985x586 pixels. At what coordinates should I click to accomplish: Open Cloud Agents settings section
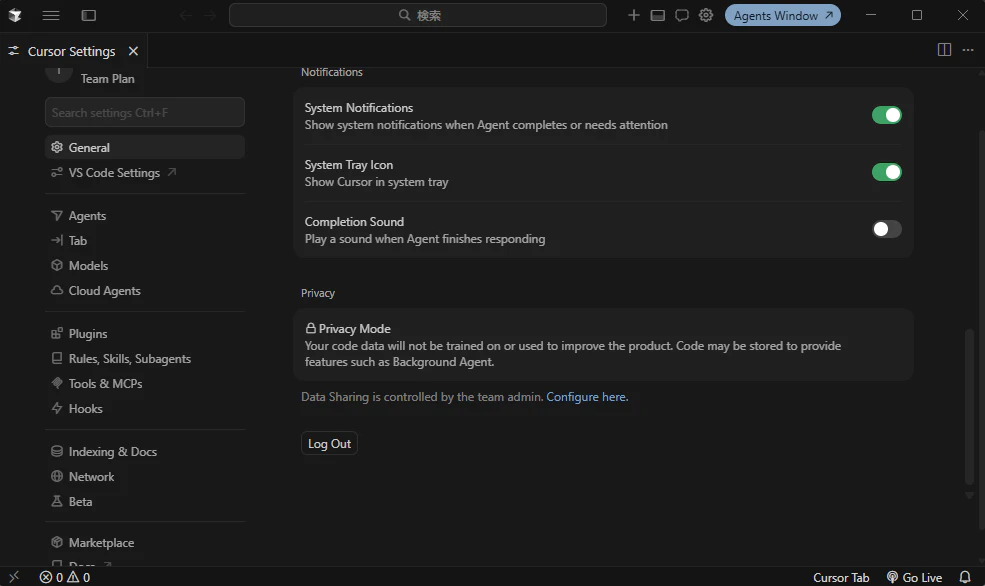pos(145,291)
